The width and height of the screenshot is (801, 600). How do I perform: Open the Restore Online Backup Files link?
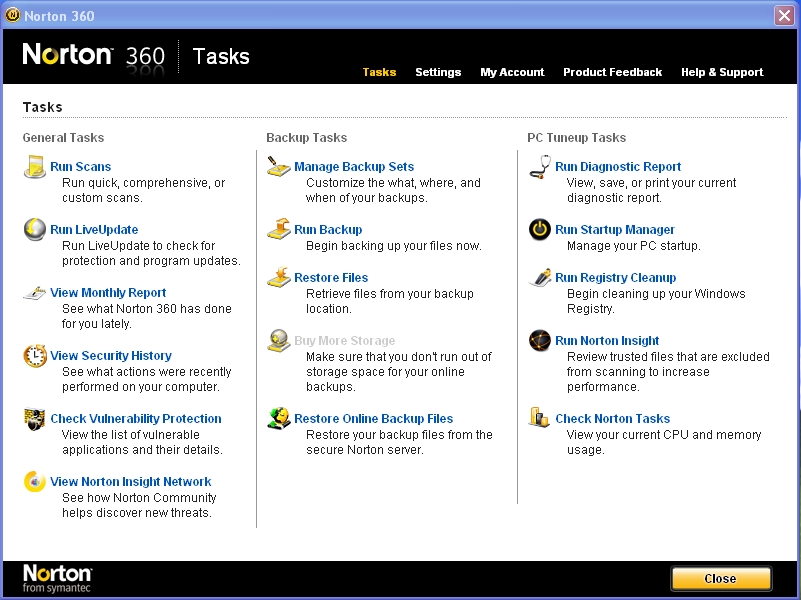click(373, 419)
